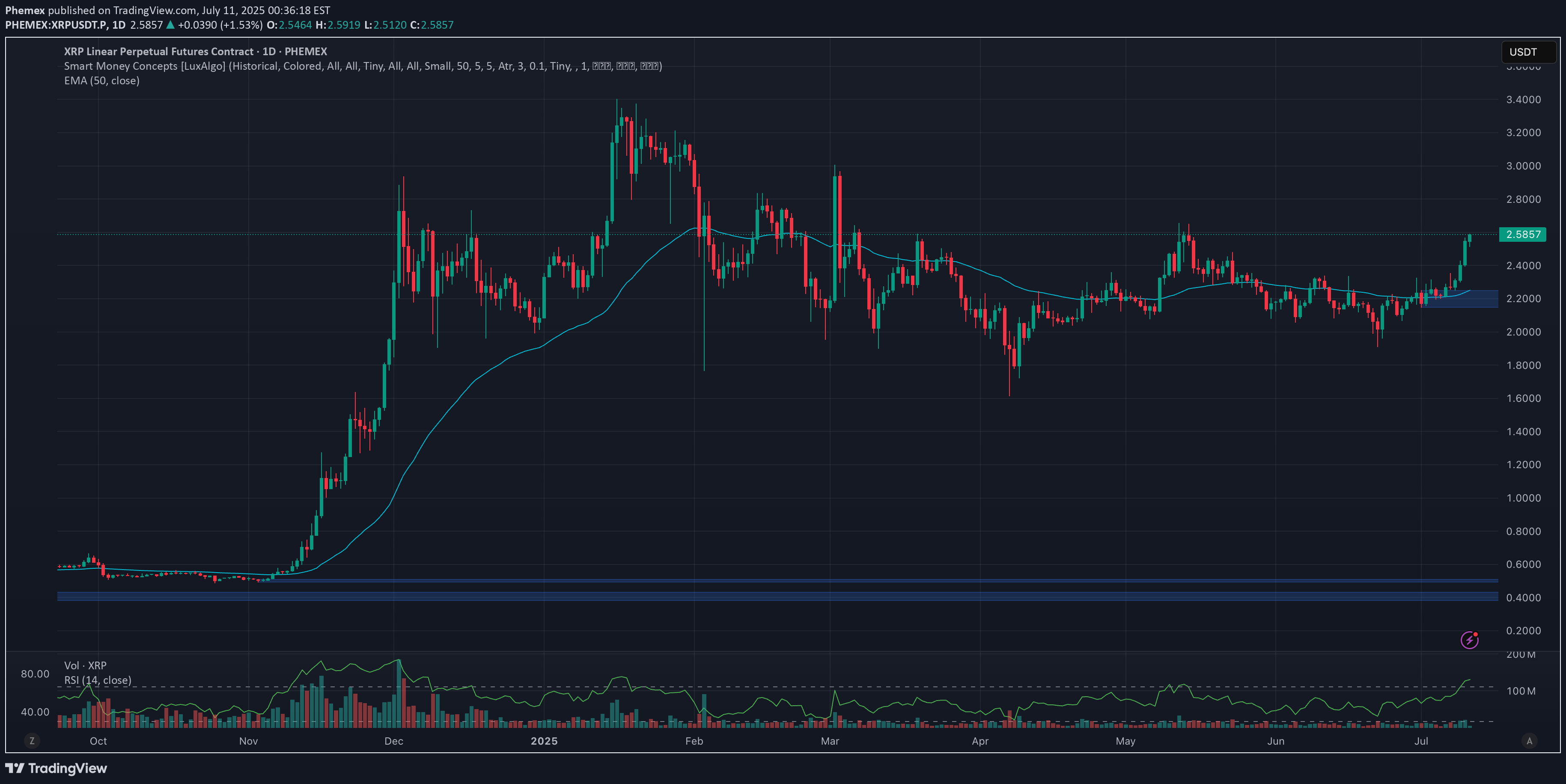
Task: Open the USDT currency selector
Action: 1528,52
